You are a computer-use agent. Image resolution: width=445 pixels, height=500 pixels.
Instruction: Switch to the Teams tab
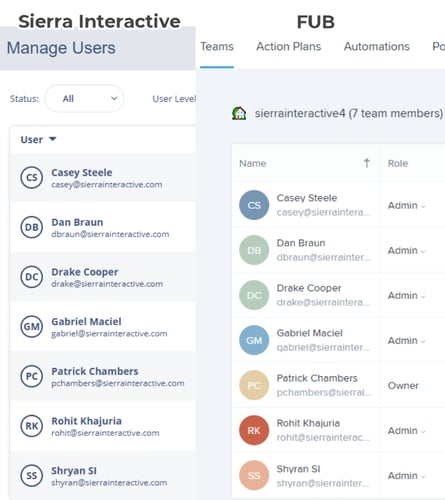click(217, 46)
